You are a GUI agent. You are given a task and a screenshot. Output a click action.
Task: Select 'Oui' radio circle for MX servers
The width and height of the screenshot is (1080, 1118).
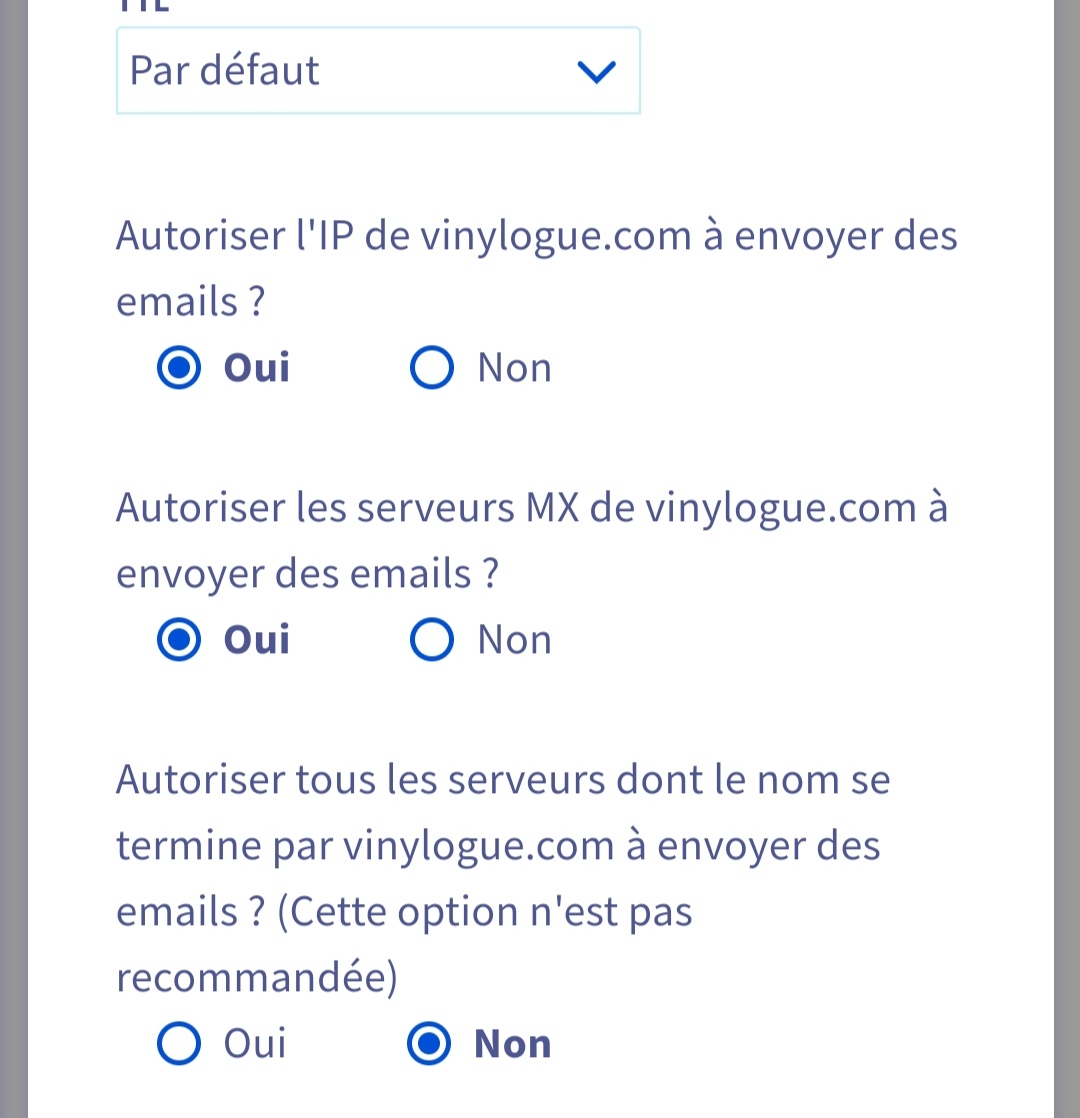(x=180, y=640)
